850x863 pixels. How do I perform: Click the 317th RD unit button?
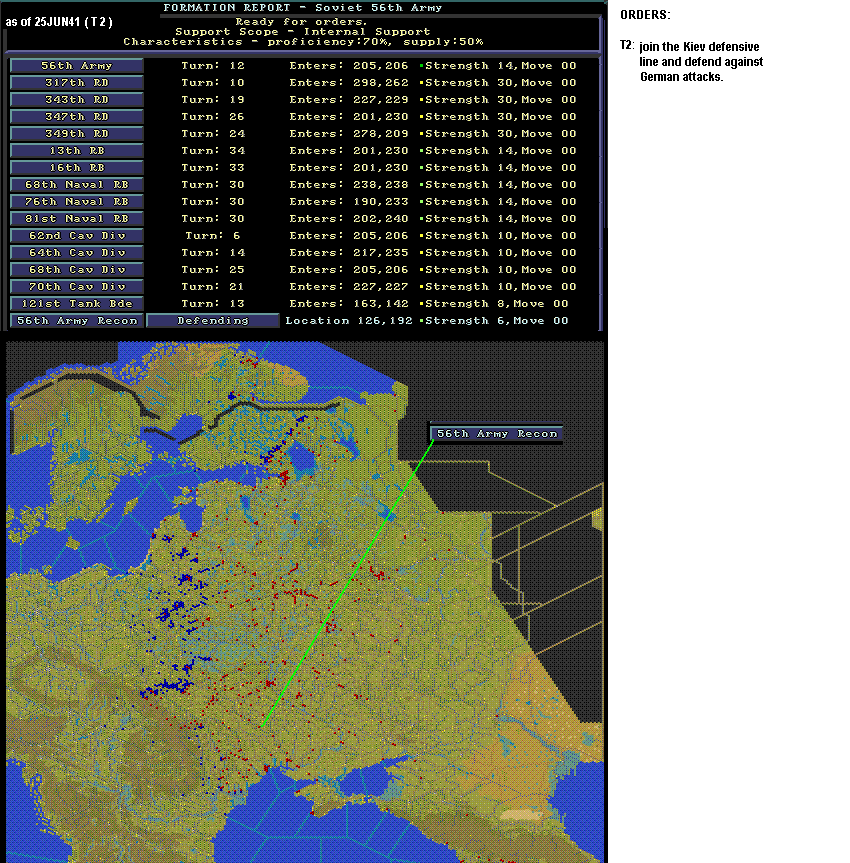click(77, 83)
